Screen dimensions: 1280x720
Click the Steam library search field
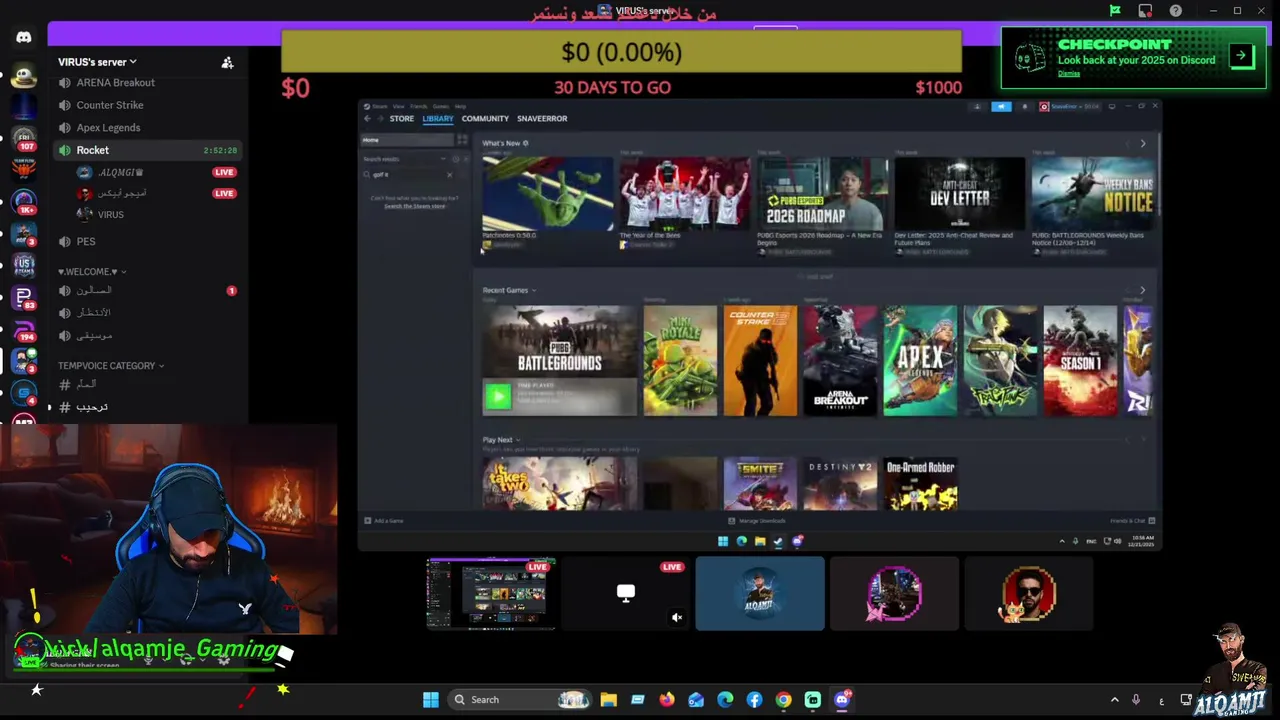[x=408, y=175]
